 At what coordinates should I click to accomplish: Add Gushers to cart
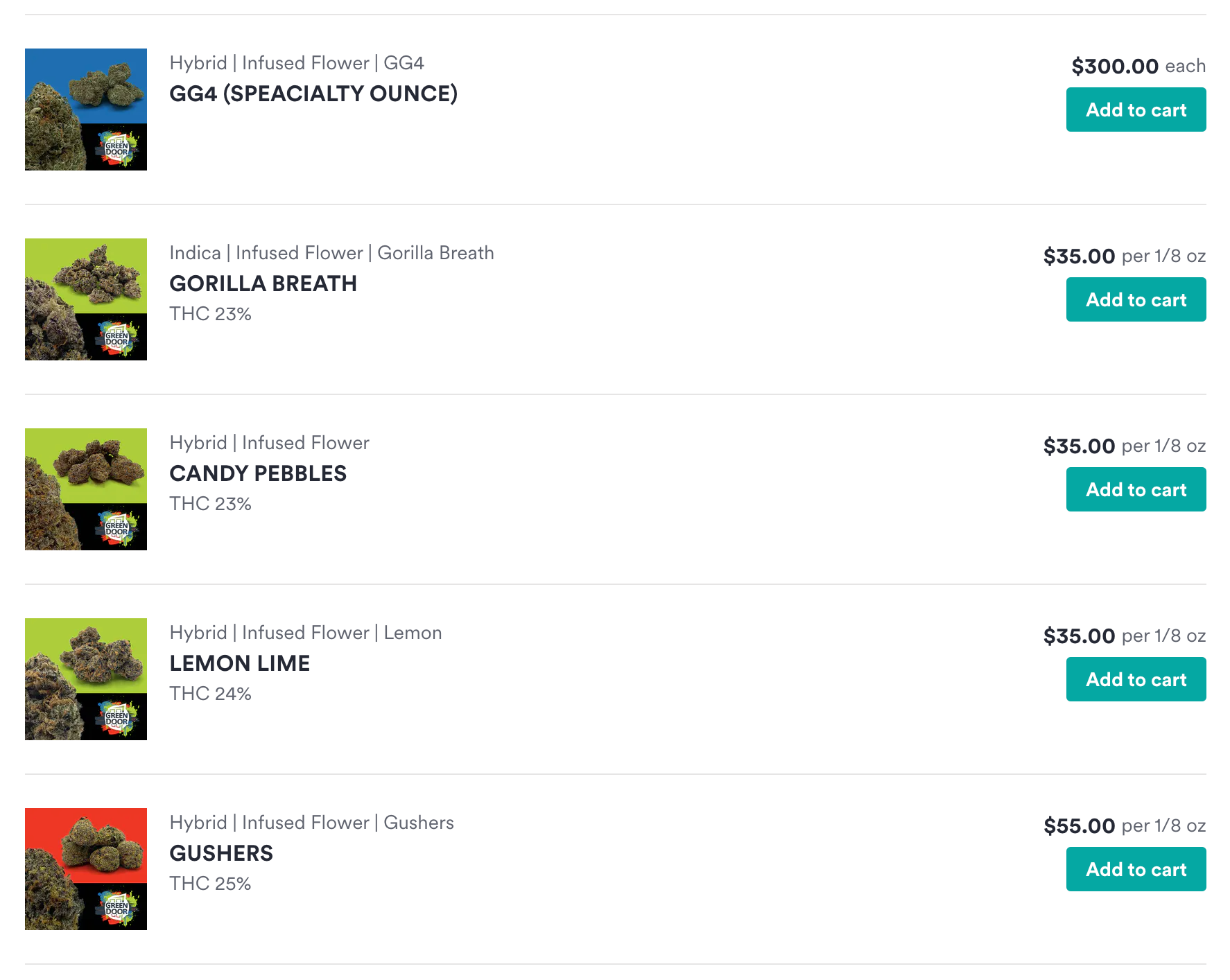point(1136,869)
